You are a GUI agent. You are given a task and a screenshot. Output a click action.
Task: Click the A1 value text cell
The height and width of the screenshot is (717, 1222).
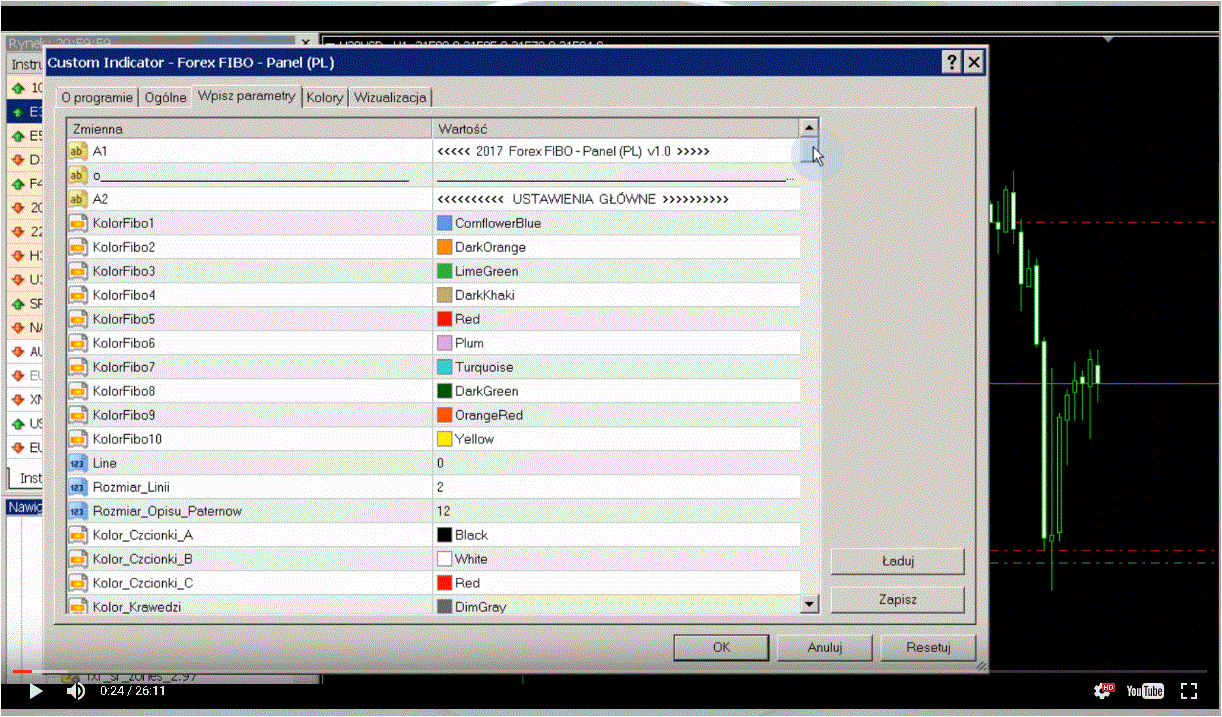click(616, 151)
